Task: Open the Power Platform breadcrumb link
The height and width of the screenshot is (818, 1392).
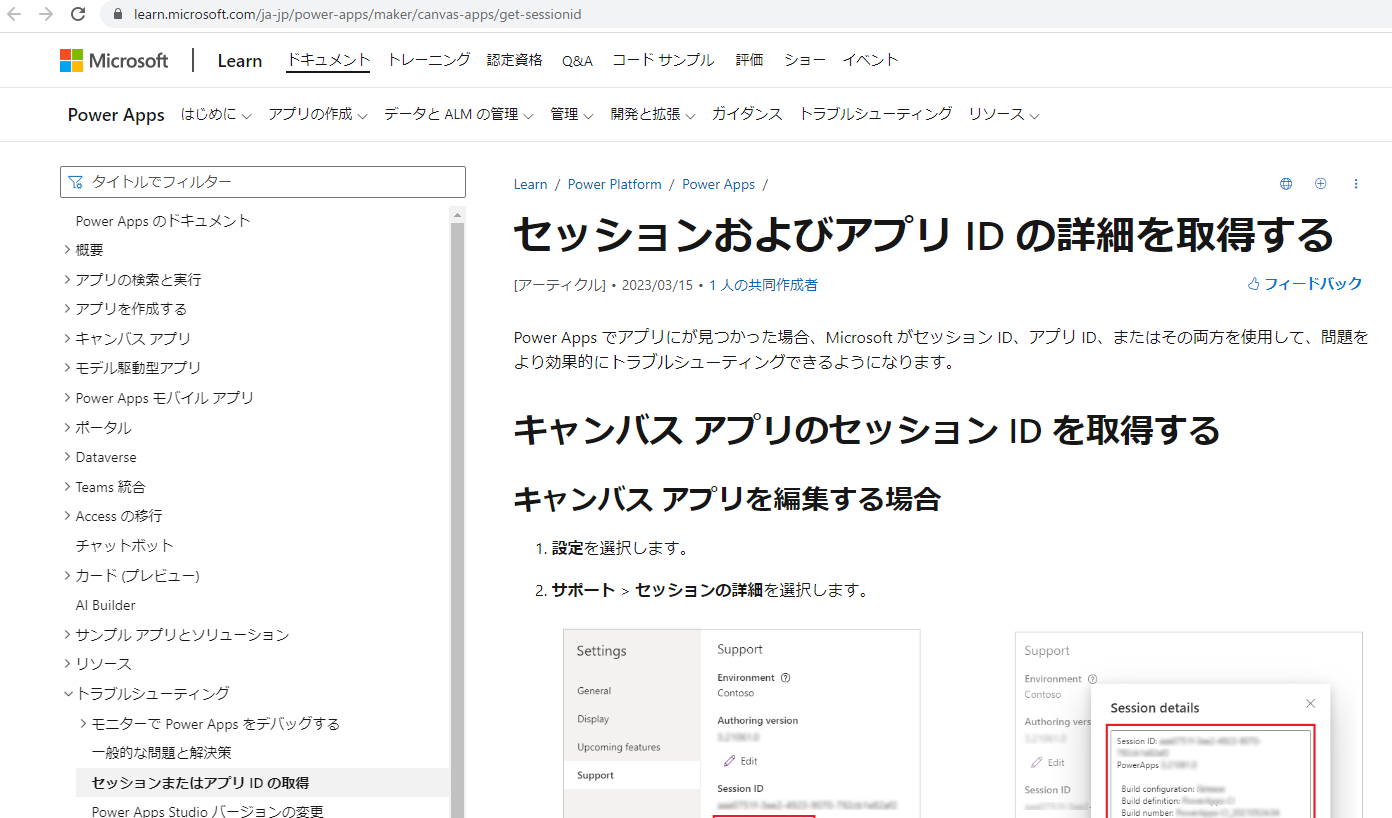Action: pyautogui.click(x=614, y=185)
